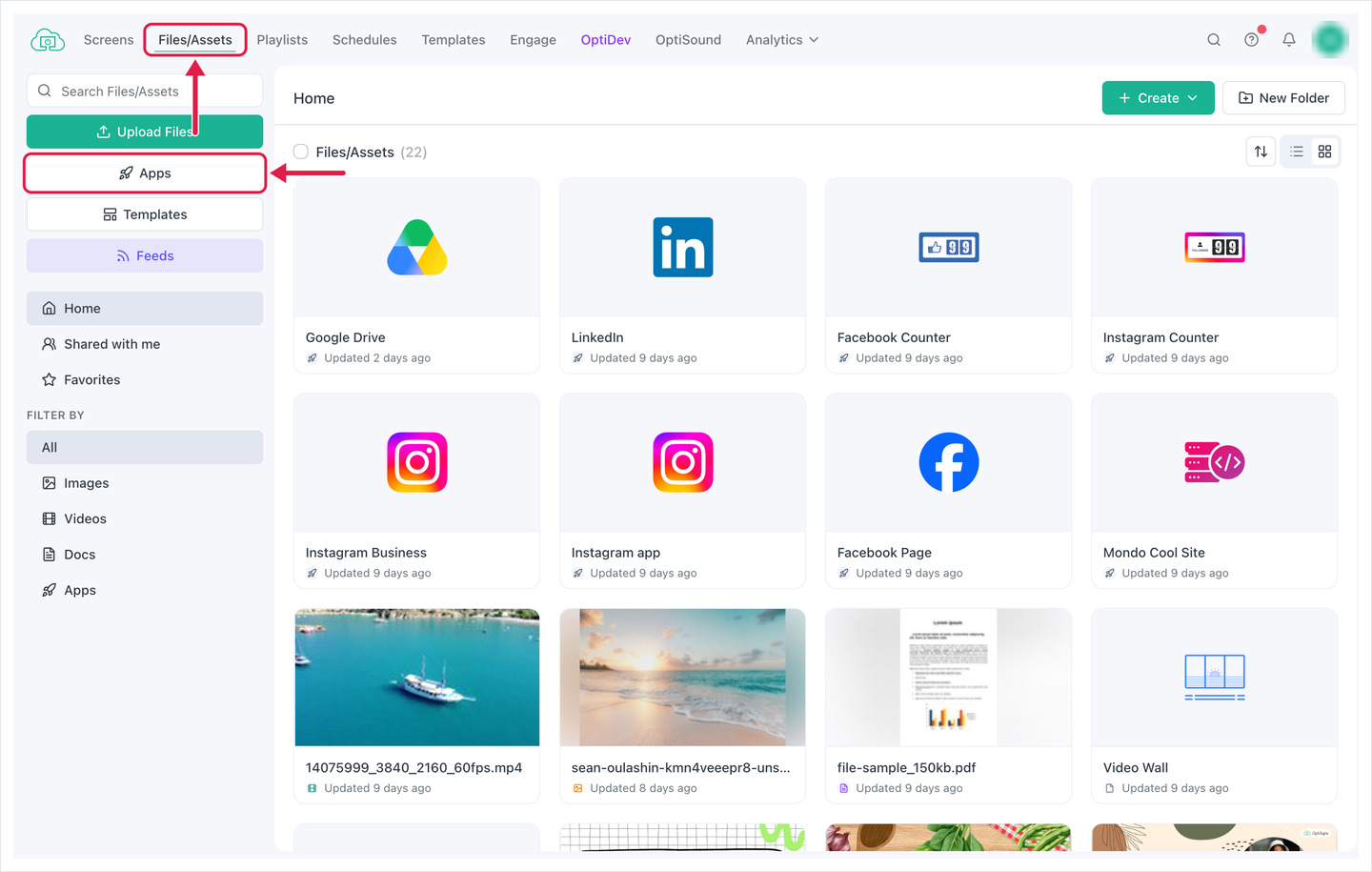Select the All filter
Screen dimensions: 1372x872
[145, 447]
